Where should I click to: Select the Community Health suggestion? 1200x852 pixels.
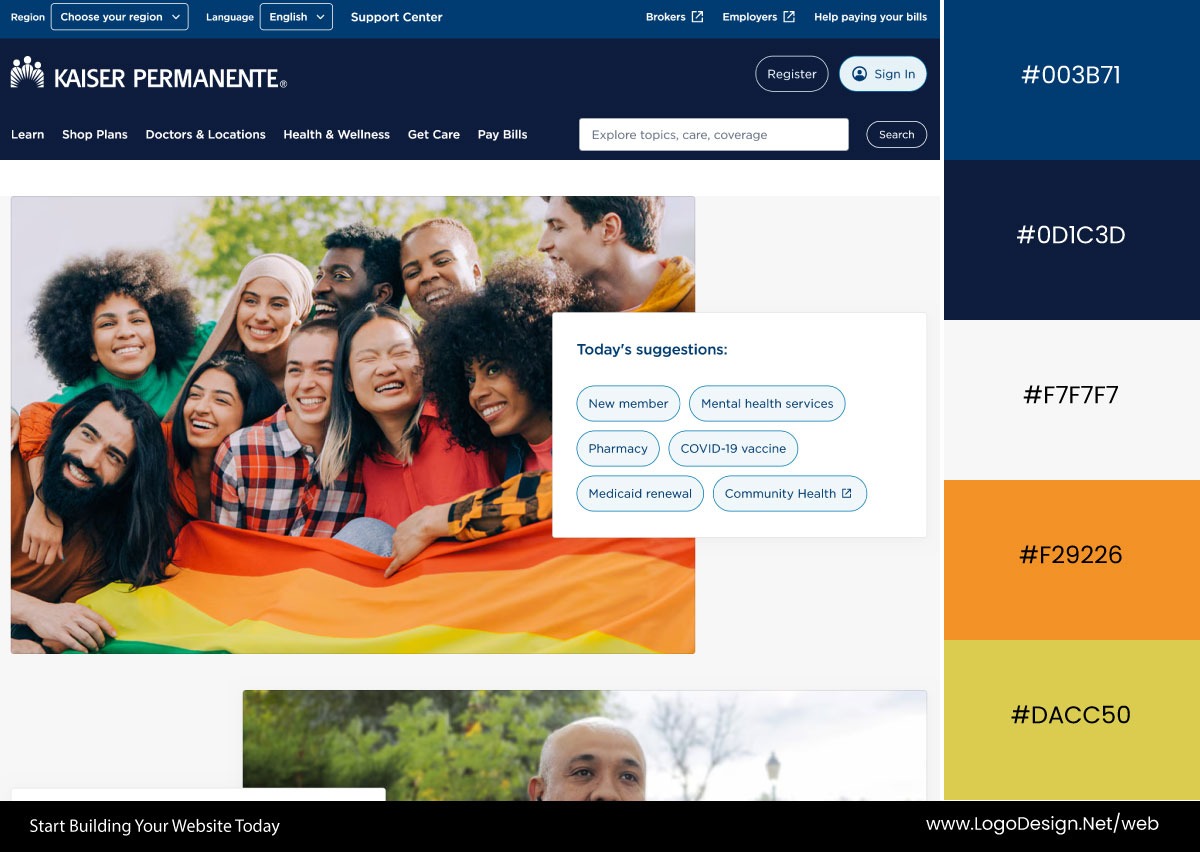pos(790,494)
